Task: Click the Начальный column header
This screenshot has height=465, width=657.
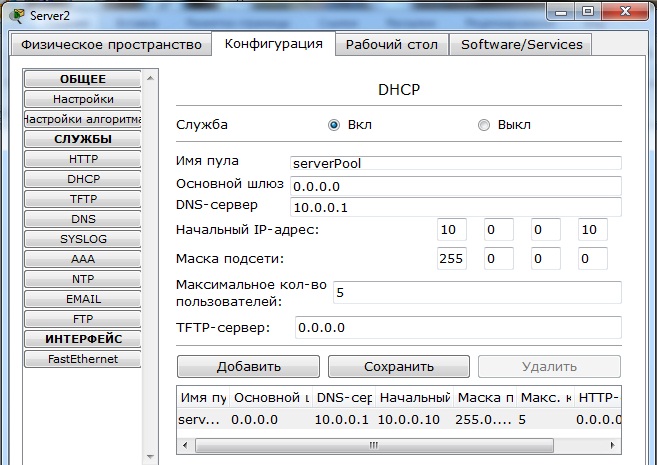Action: [414, 397]
